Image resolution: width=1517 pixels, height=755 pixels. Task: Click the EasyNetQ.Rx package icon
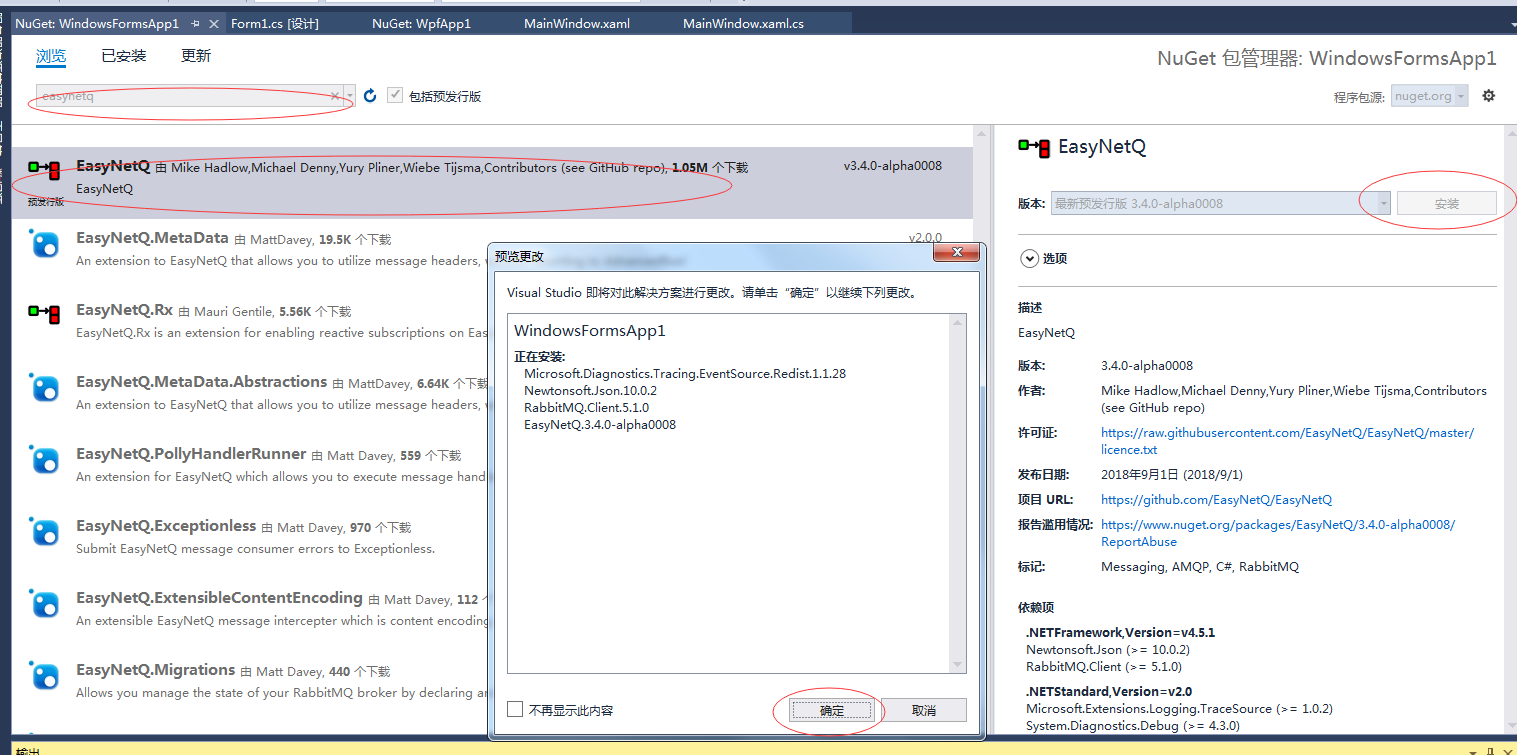pos(44,314)
